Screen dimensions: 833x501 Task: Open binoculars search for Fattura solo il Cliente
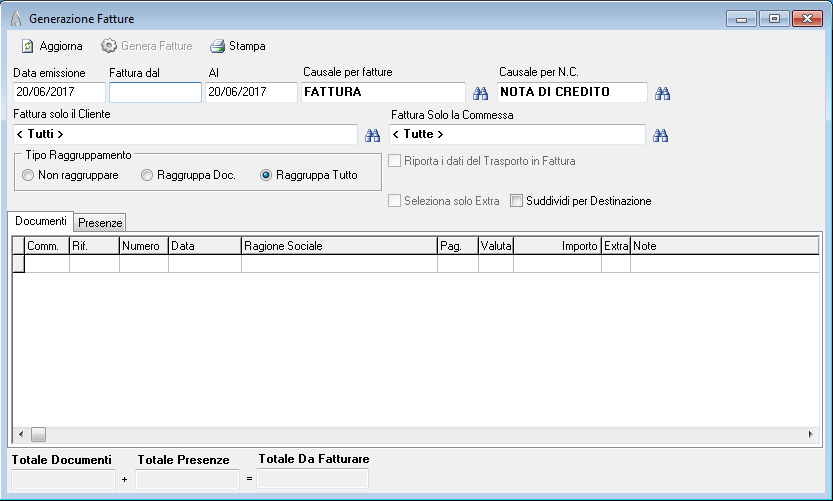coord(372,135)
